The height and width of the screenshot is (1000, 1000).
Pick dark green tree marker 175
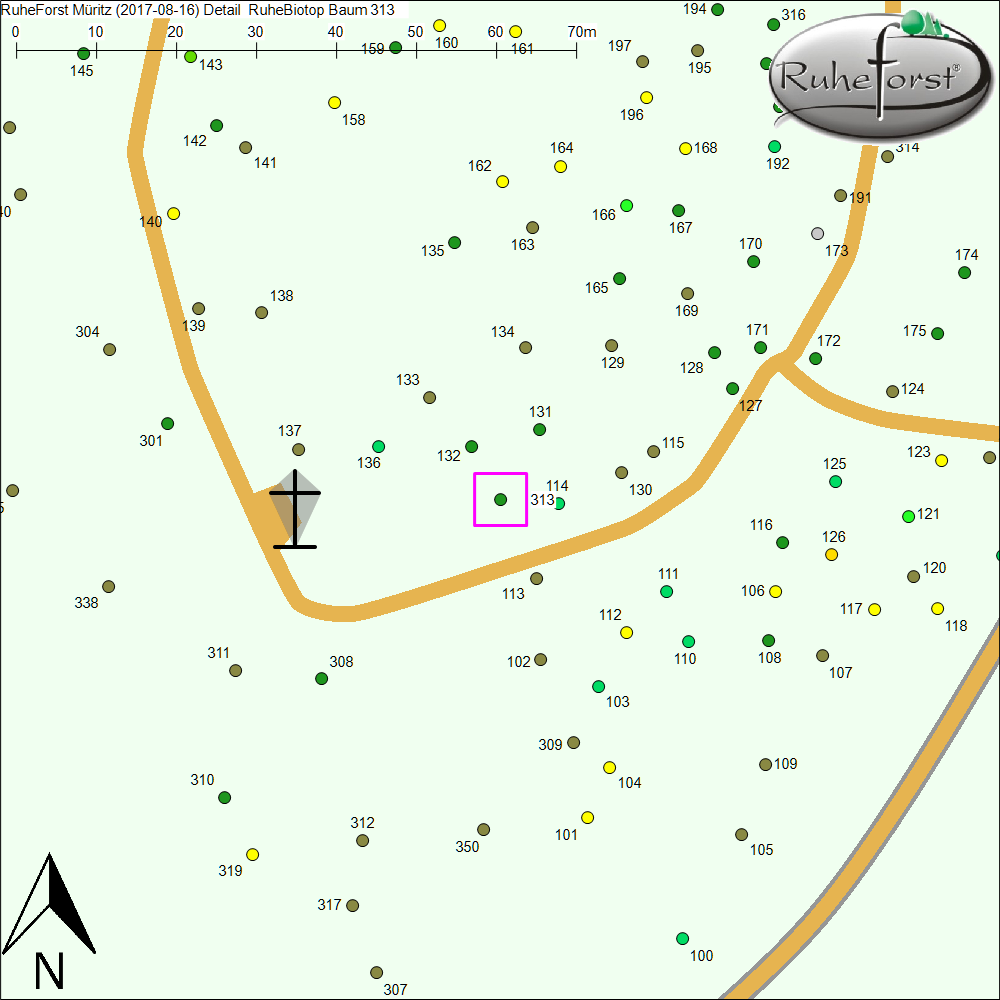point(937,333)
